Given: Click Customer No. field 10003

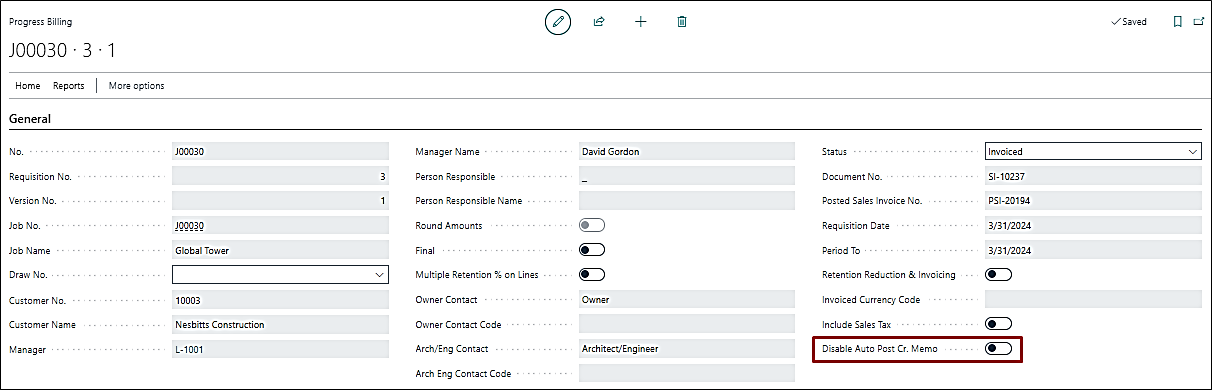Looking at the screenshot, I should click(280, 299).
